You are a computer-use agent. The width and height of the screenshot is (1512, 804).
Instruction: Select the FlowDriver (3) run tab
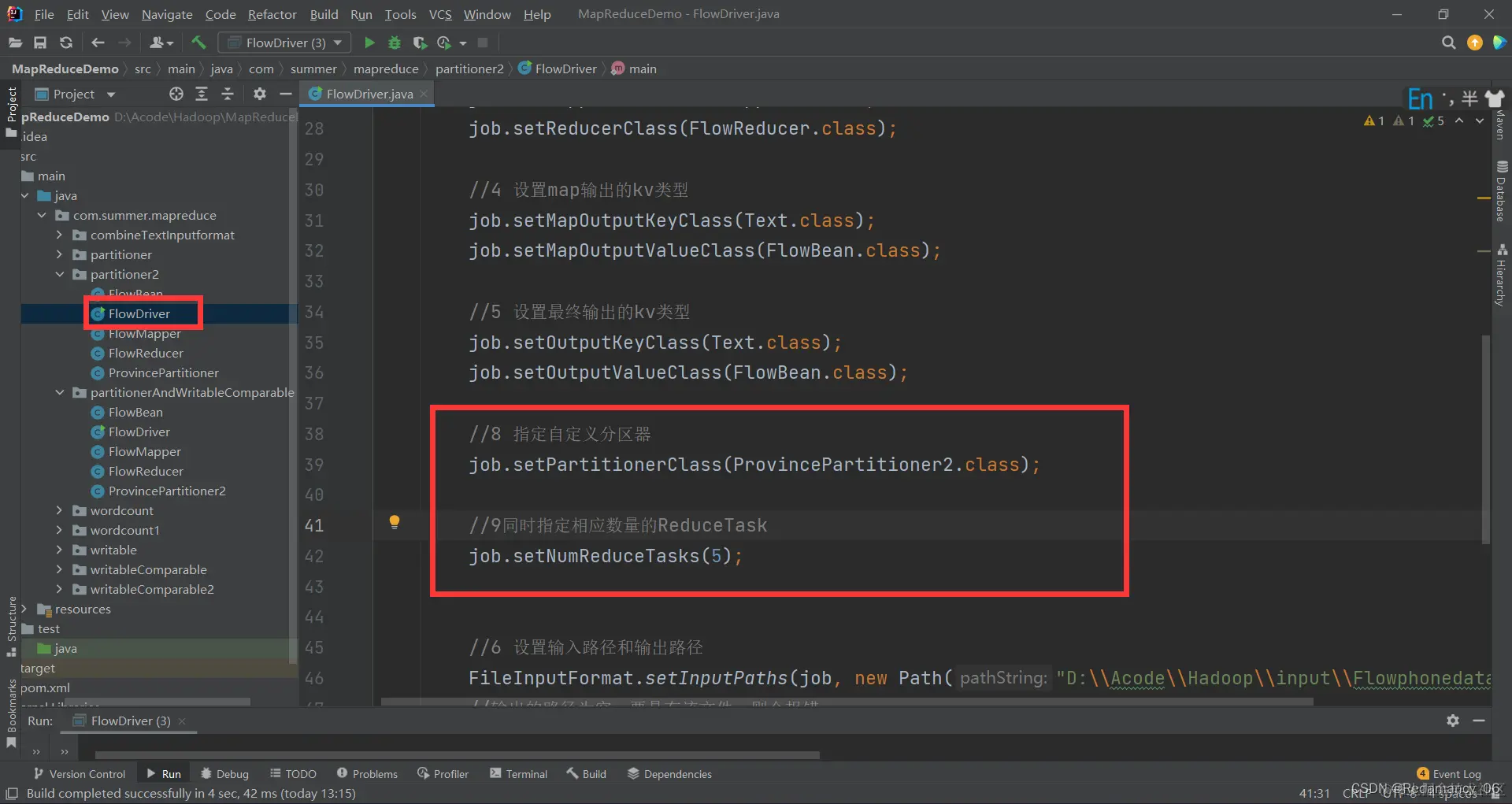130,721
